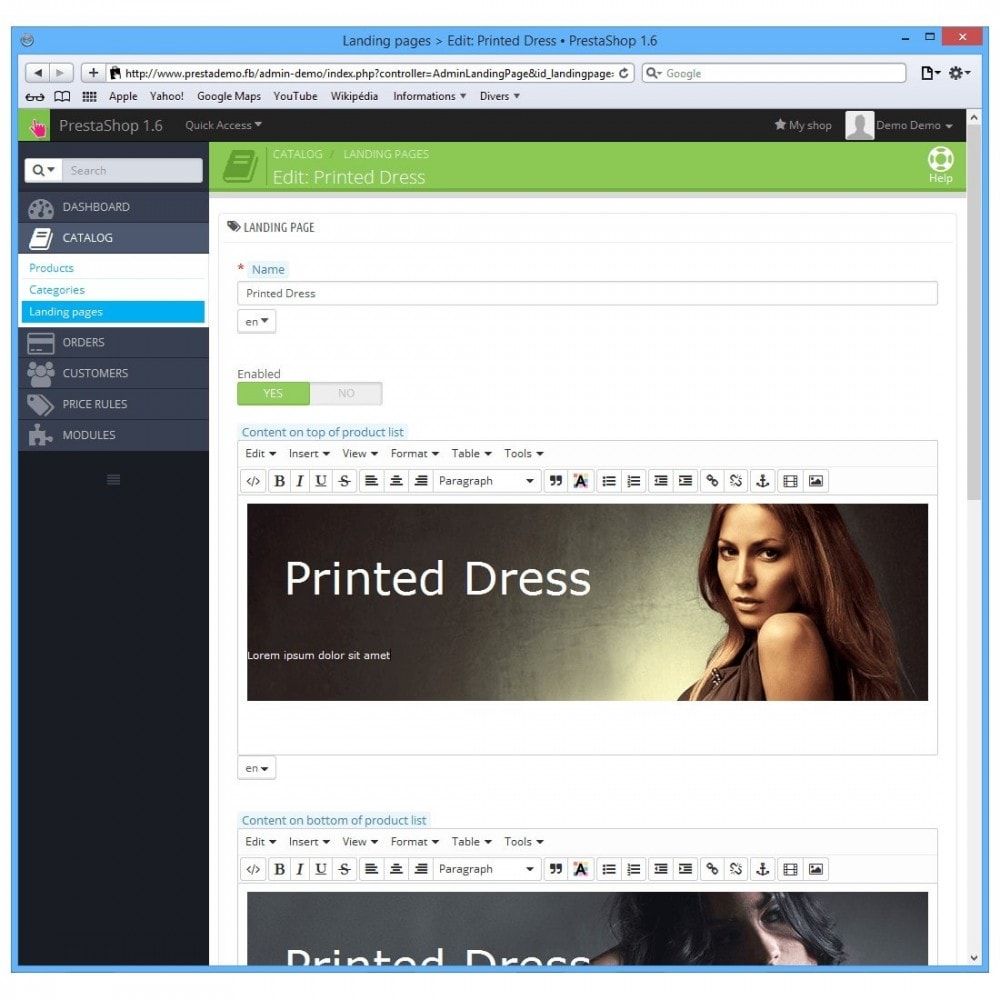Expand Quick Access dropdown
Screen dimensions: 1000x1000
coord(223,125)
